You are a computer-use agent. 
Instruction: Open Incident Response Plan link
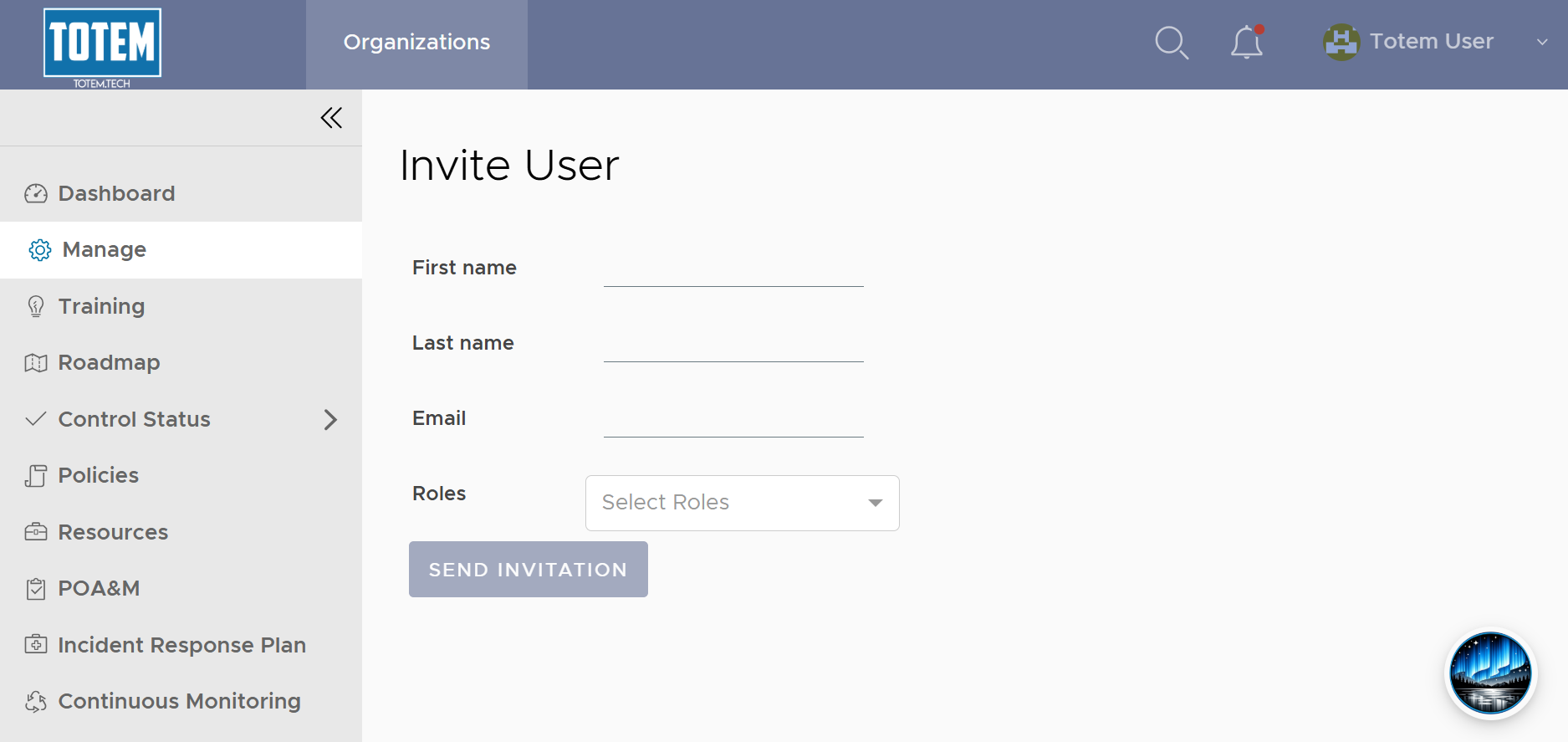click(181, 645)
